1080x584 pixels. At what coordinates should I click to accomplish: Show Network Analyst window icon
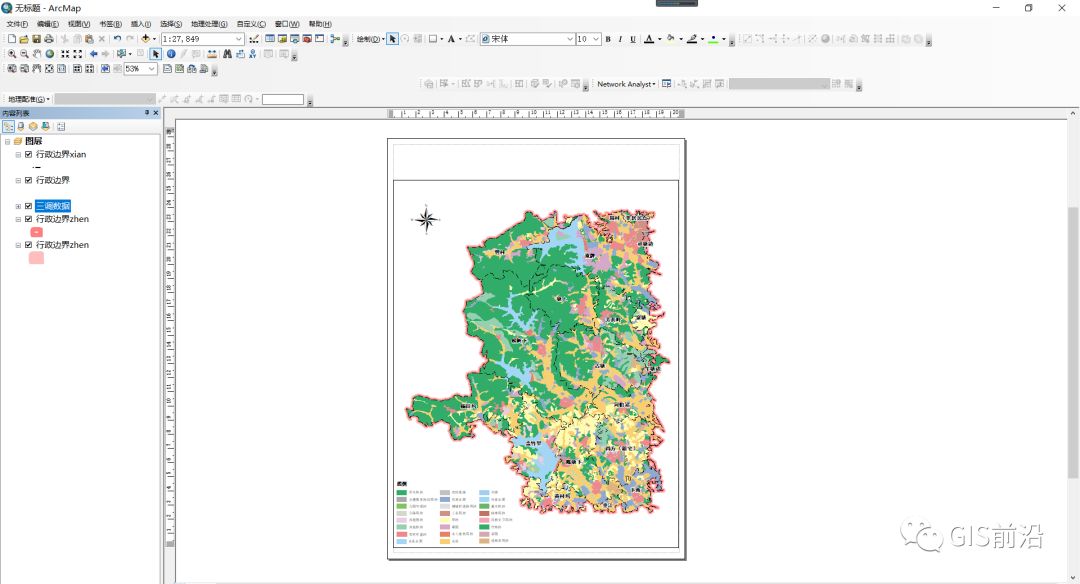pyautogui.click(x=666, y=84)
